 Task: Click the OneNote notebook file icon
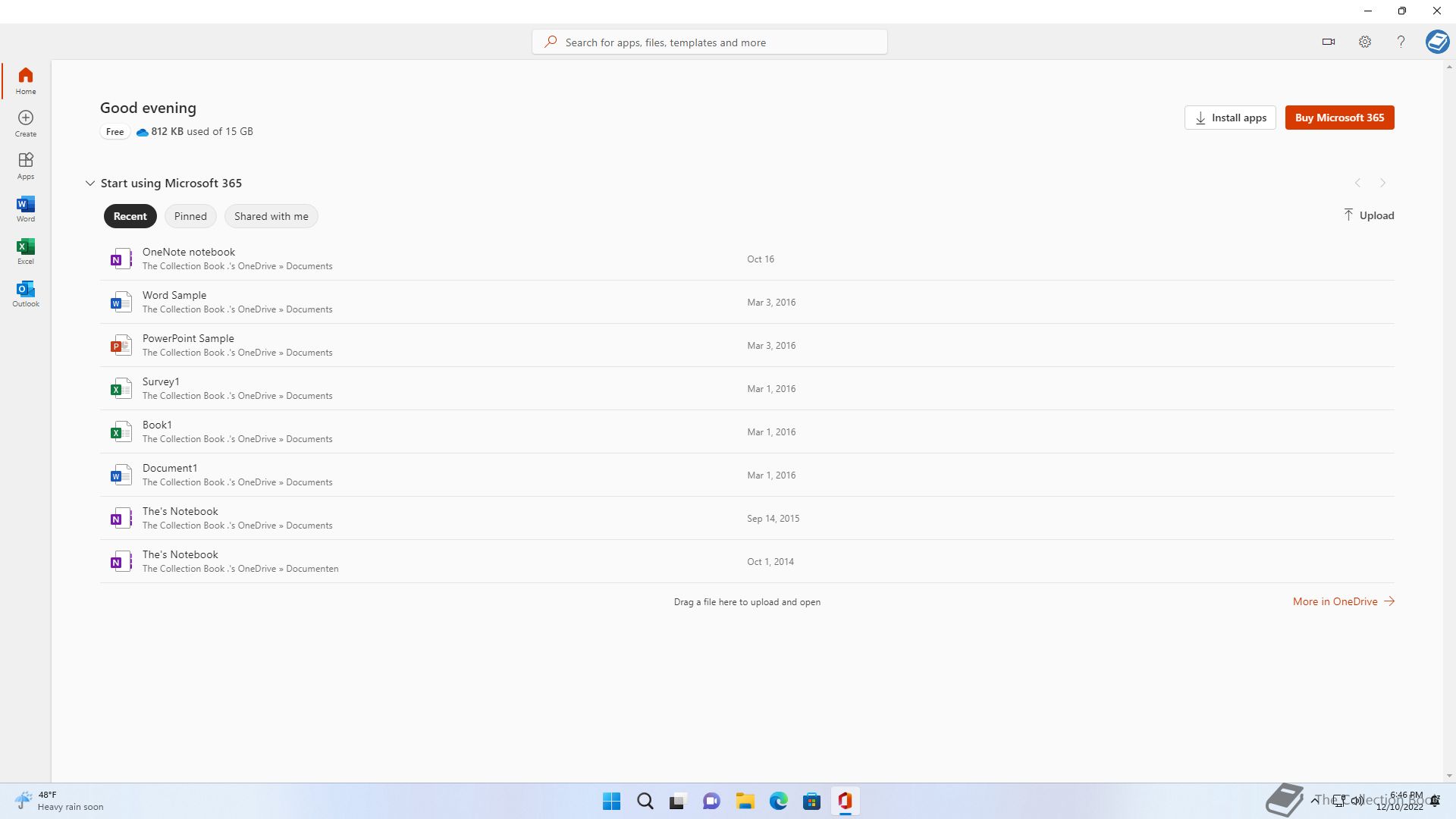tap(121, 259)
